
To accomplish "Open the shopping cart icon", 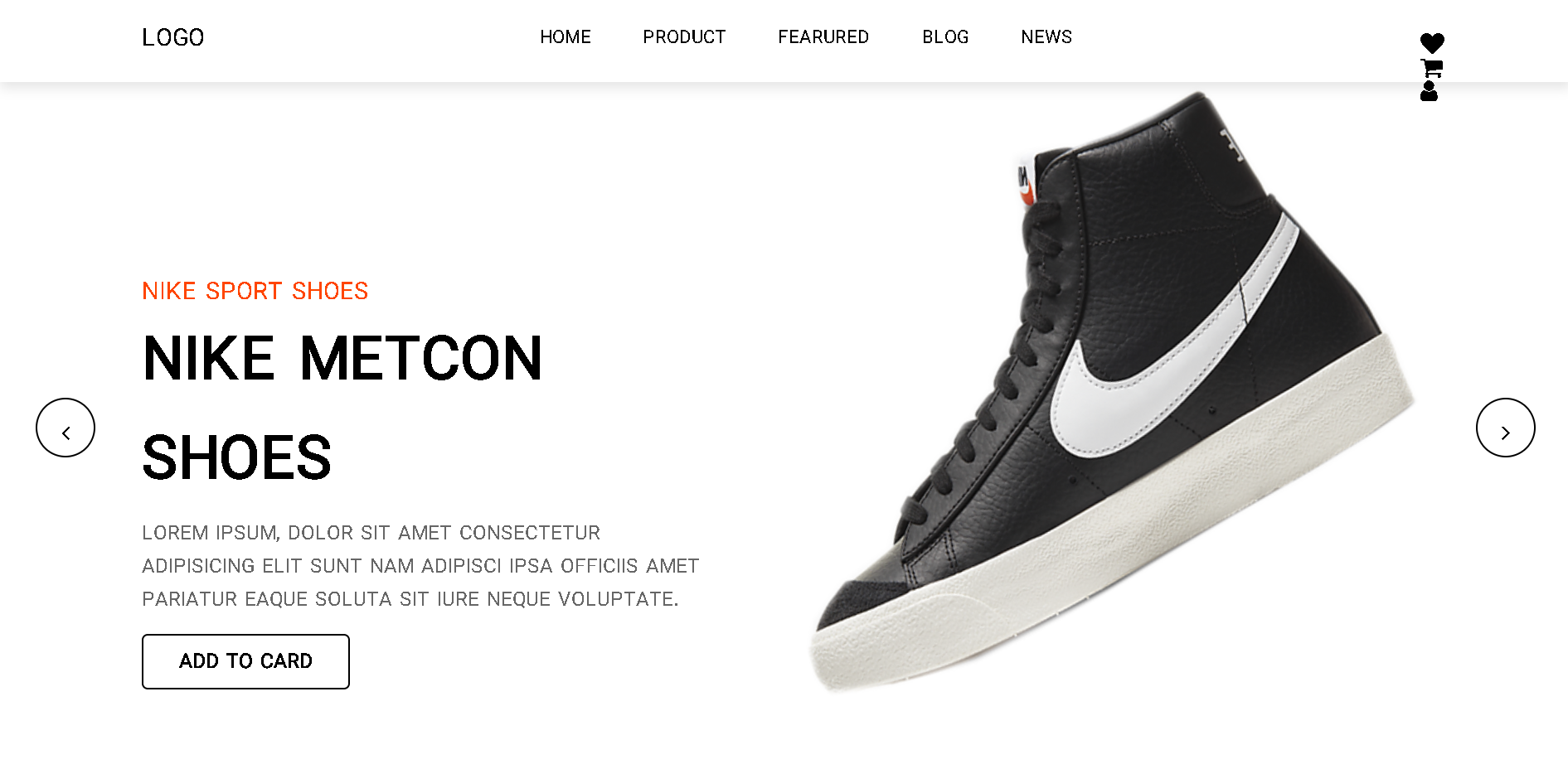I will point(1432,68).
